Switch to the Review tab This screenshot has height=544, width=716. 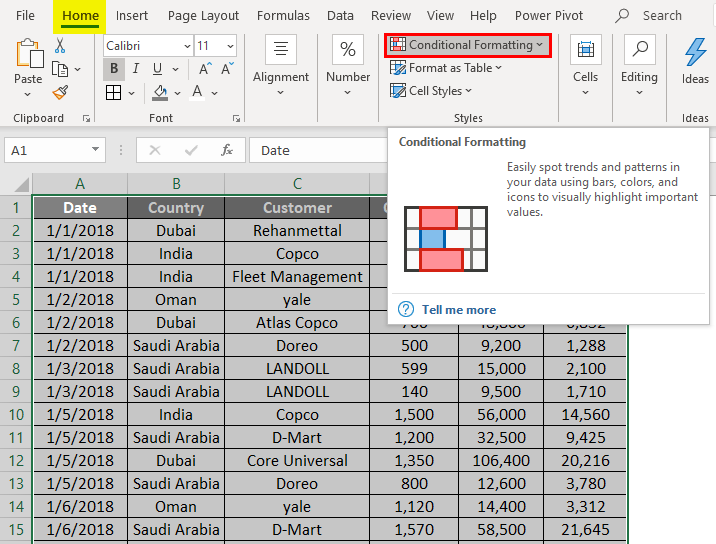tap(391, 16)
